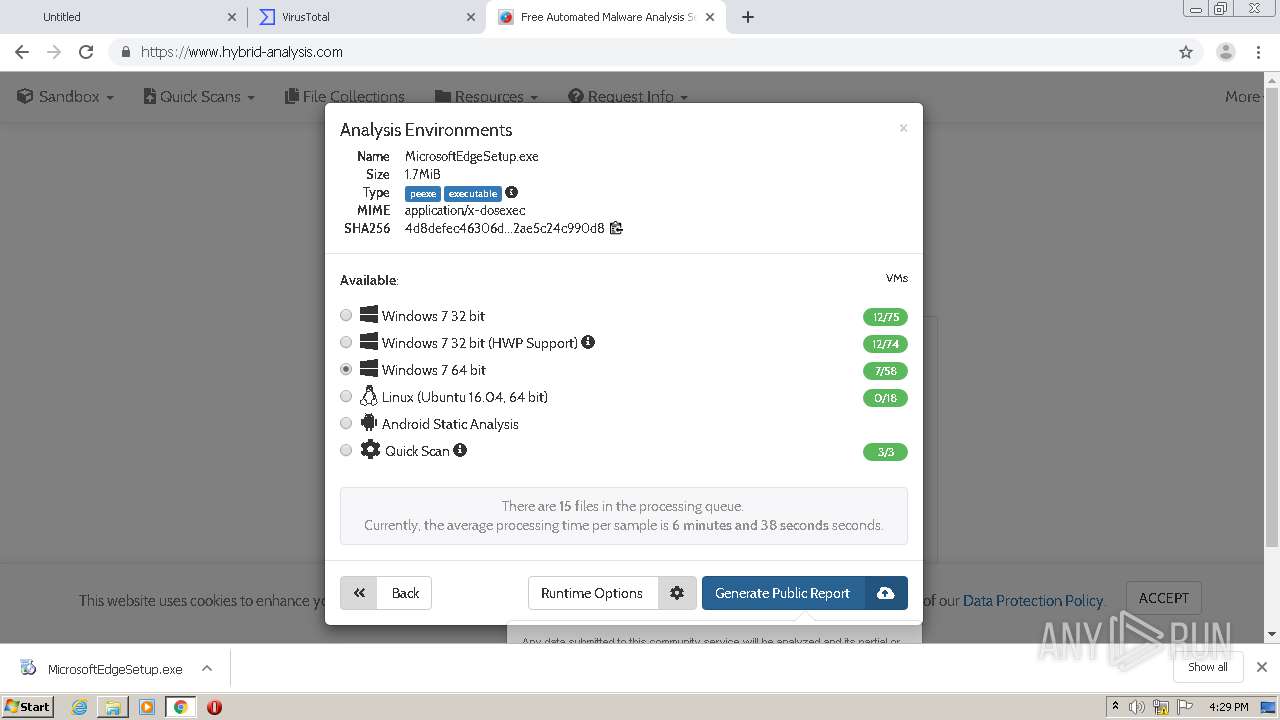Screen dimensions: 1280x720
Task: Copy the SHA256 hash with clipboard icon
Action: coord(616,228)
